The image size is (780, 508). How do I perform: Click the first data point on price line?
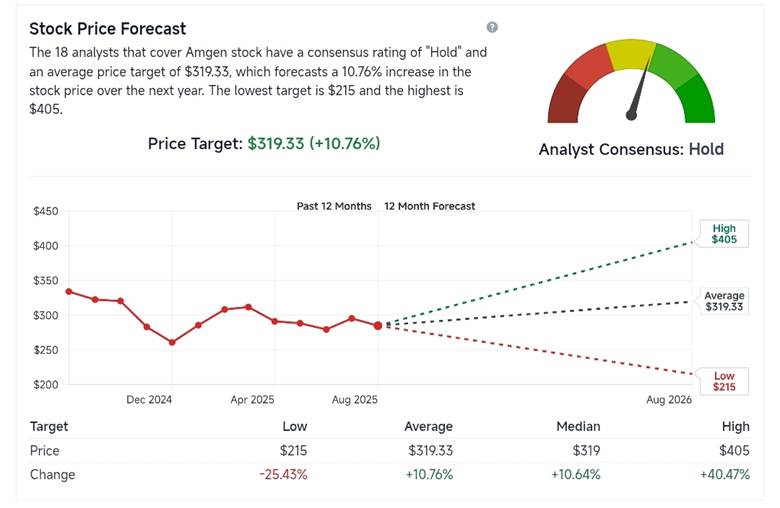(x=68, y=291)
